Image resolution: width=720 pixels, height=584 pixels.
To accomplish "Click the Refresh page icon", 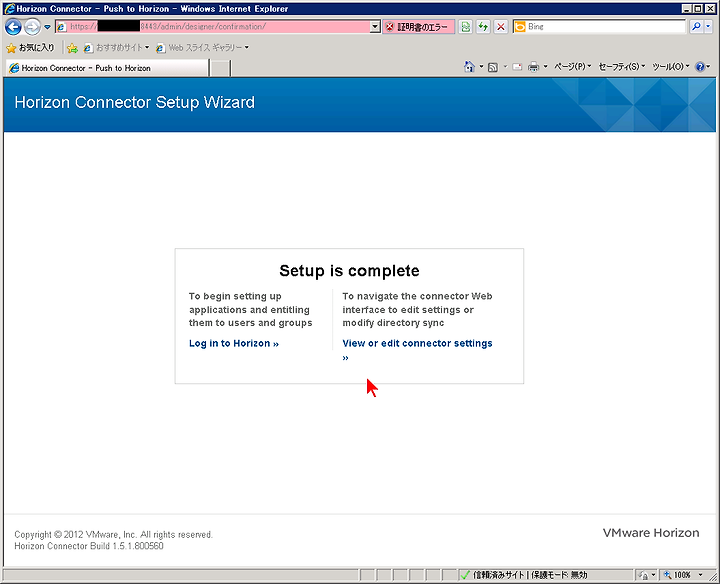I will pyautogui.click(x=483, y=27).
